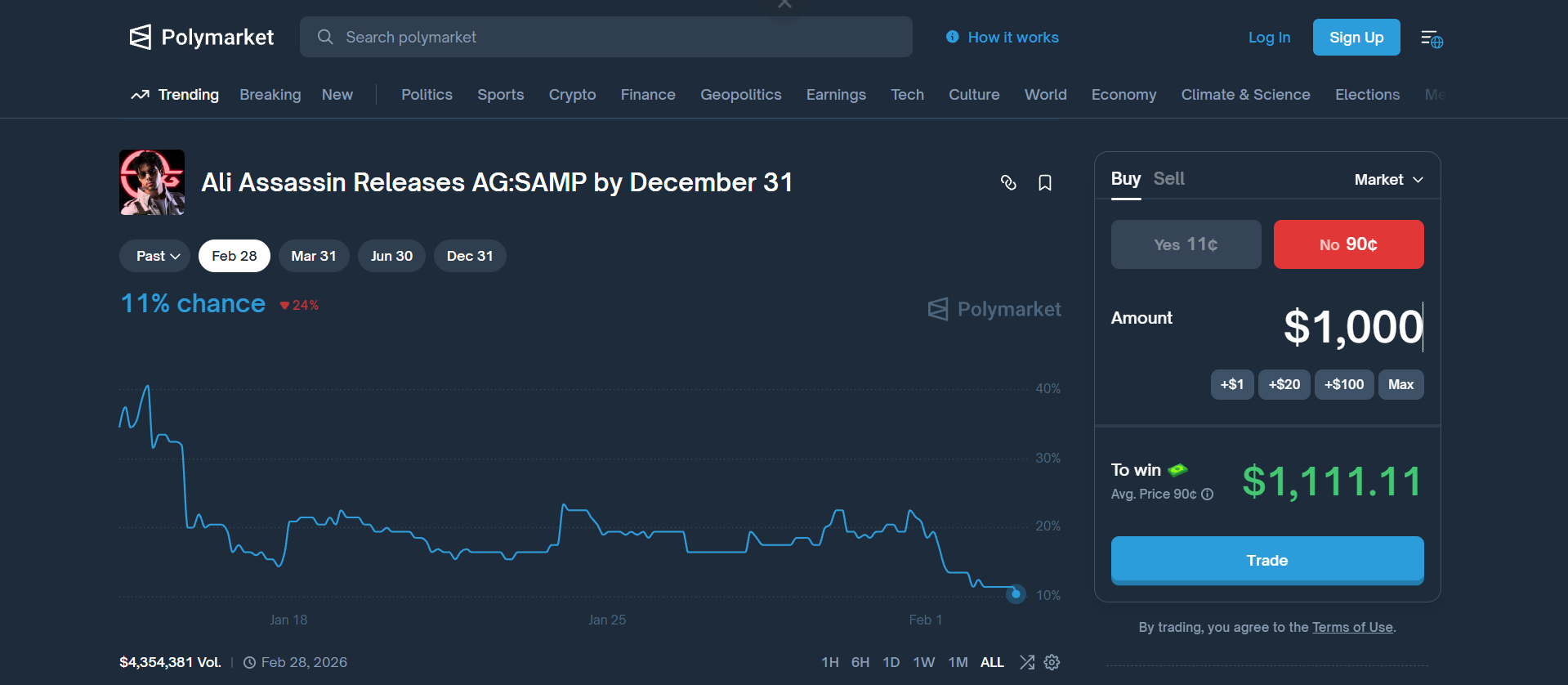Switch chart range to 1W

click(x=923, y=662)
